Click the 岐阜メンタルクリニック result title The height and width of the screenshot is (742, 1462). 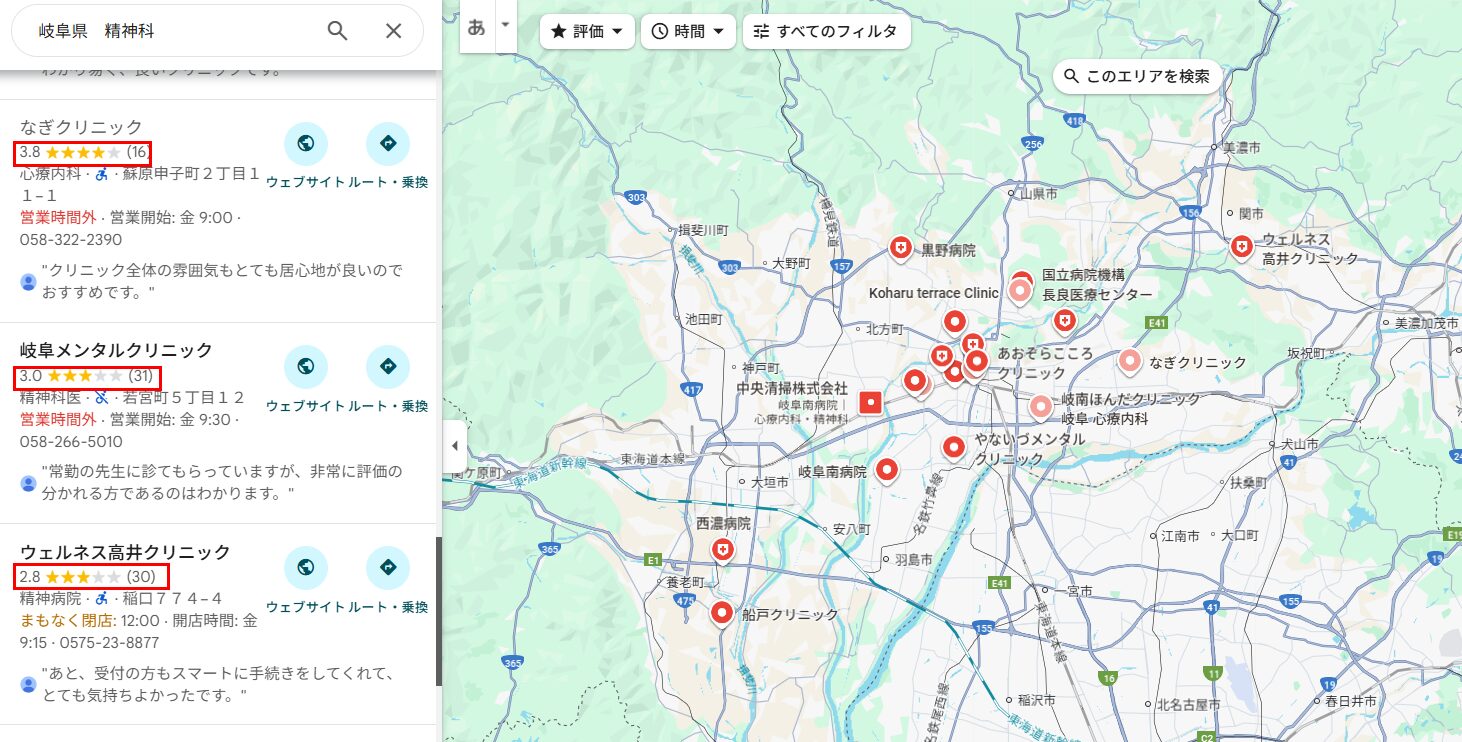tap(116, 350)
